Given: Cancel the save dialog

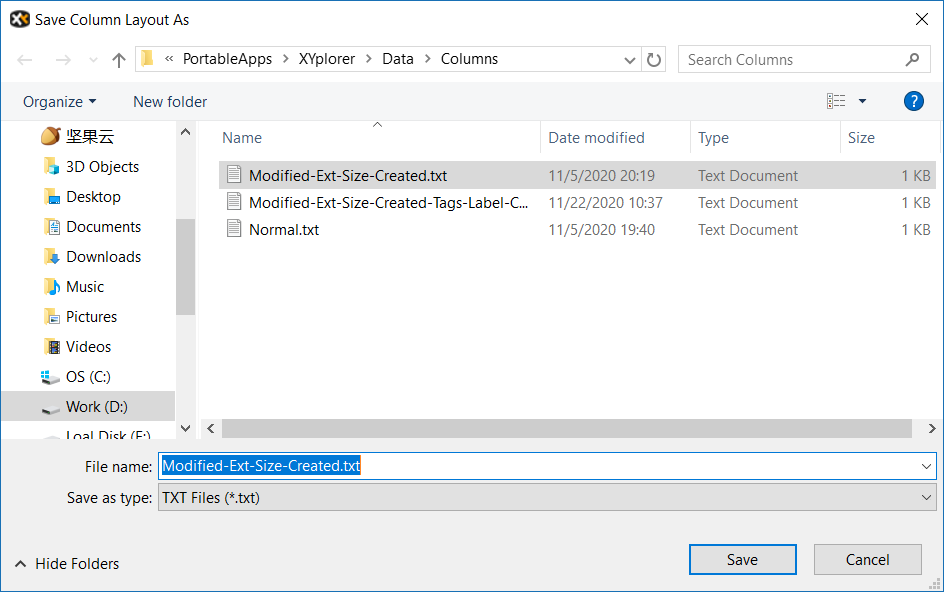Looking at the screenshot, I should click(866, 560).
